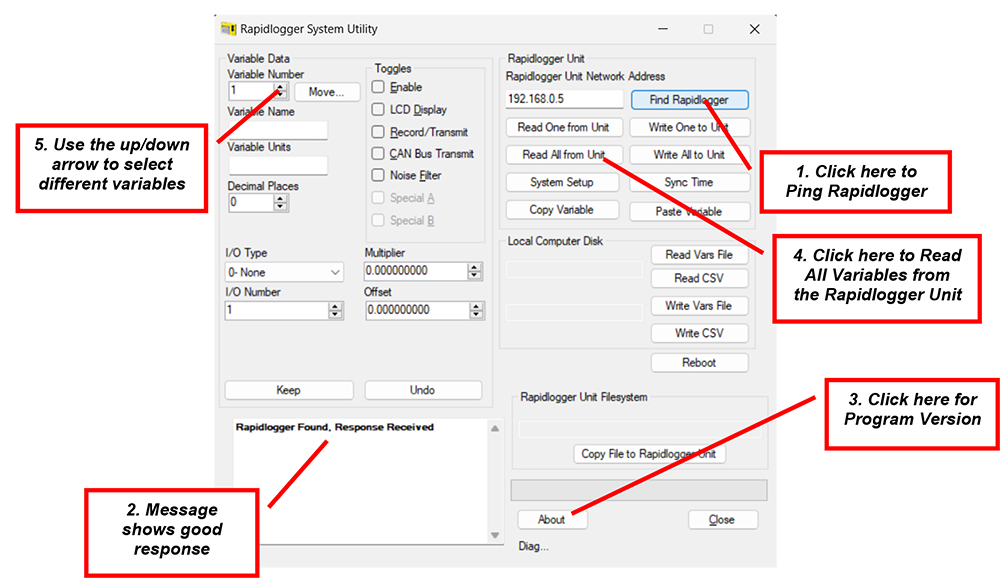1000x578 pixels.
Task: Click the Reboot button
Action: pos(699,362)
